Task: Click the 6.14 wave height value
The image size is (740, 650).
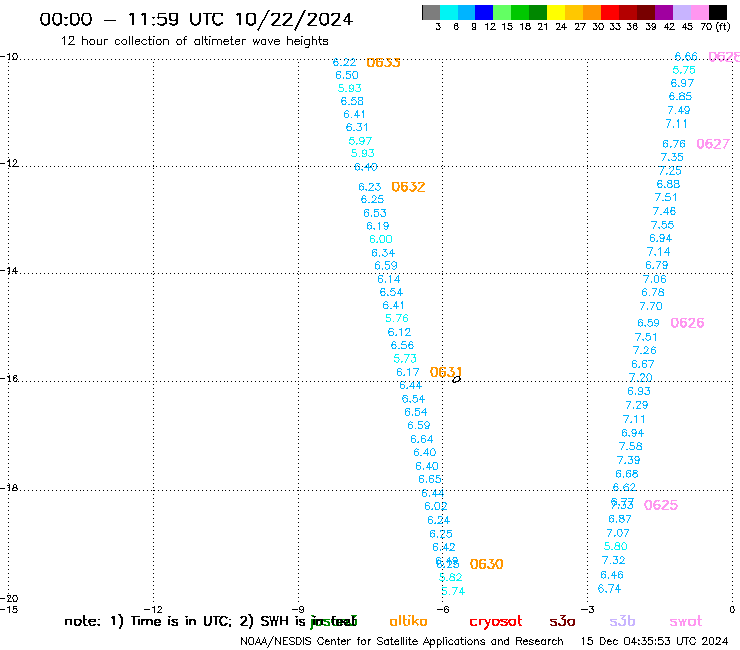Action: point(388,279)
